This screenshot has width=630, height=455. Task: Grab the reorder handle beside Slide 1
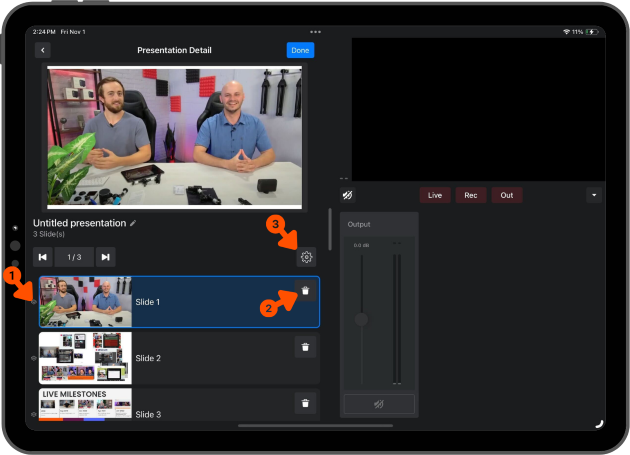click(34, 302)
